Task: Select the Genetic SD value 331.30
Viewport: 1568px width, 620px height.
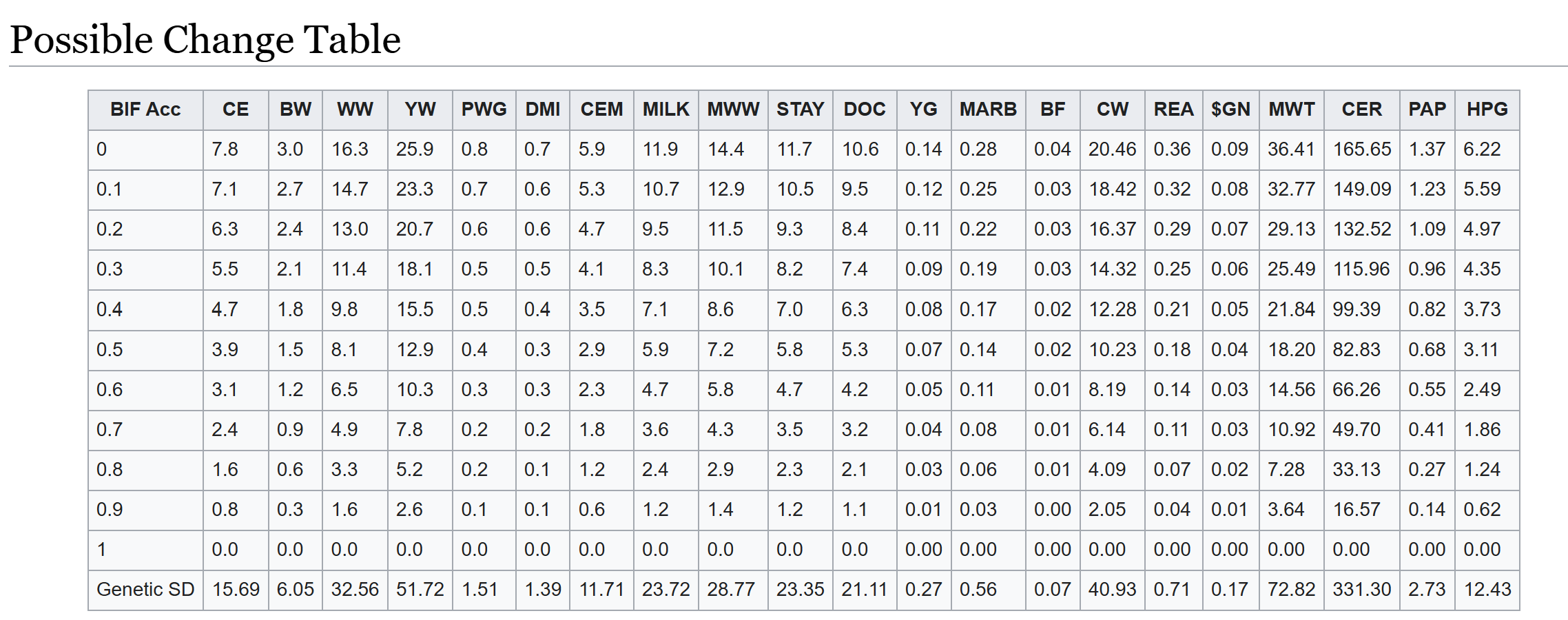Action: pos(1361,590)
